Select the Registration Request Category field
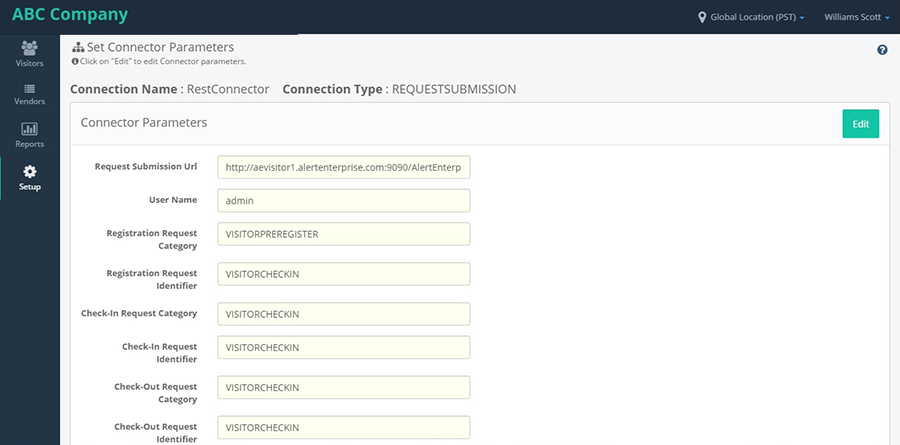This screenshot has height=445, width=900. tap(344, 234)
